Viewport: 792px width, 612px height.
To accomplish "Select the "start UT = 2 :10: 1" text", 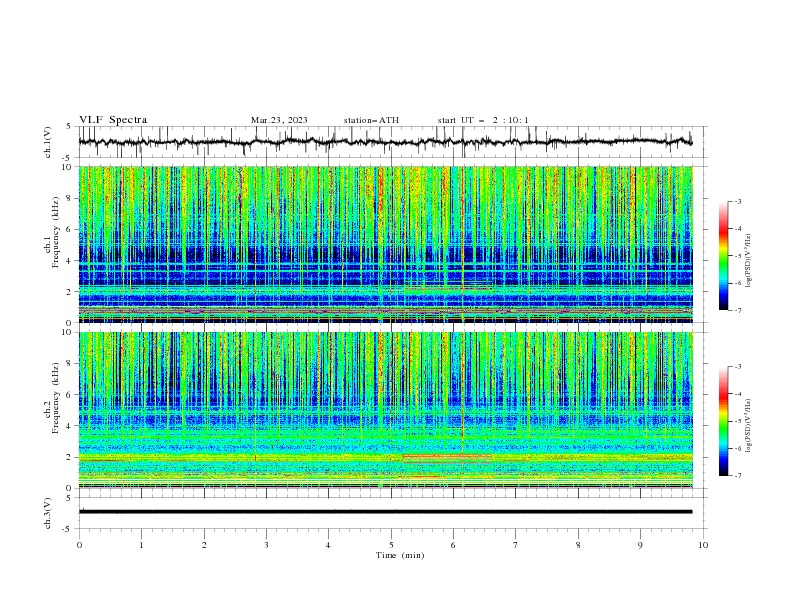I will (x=483, y=120).
